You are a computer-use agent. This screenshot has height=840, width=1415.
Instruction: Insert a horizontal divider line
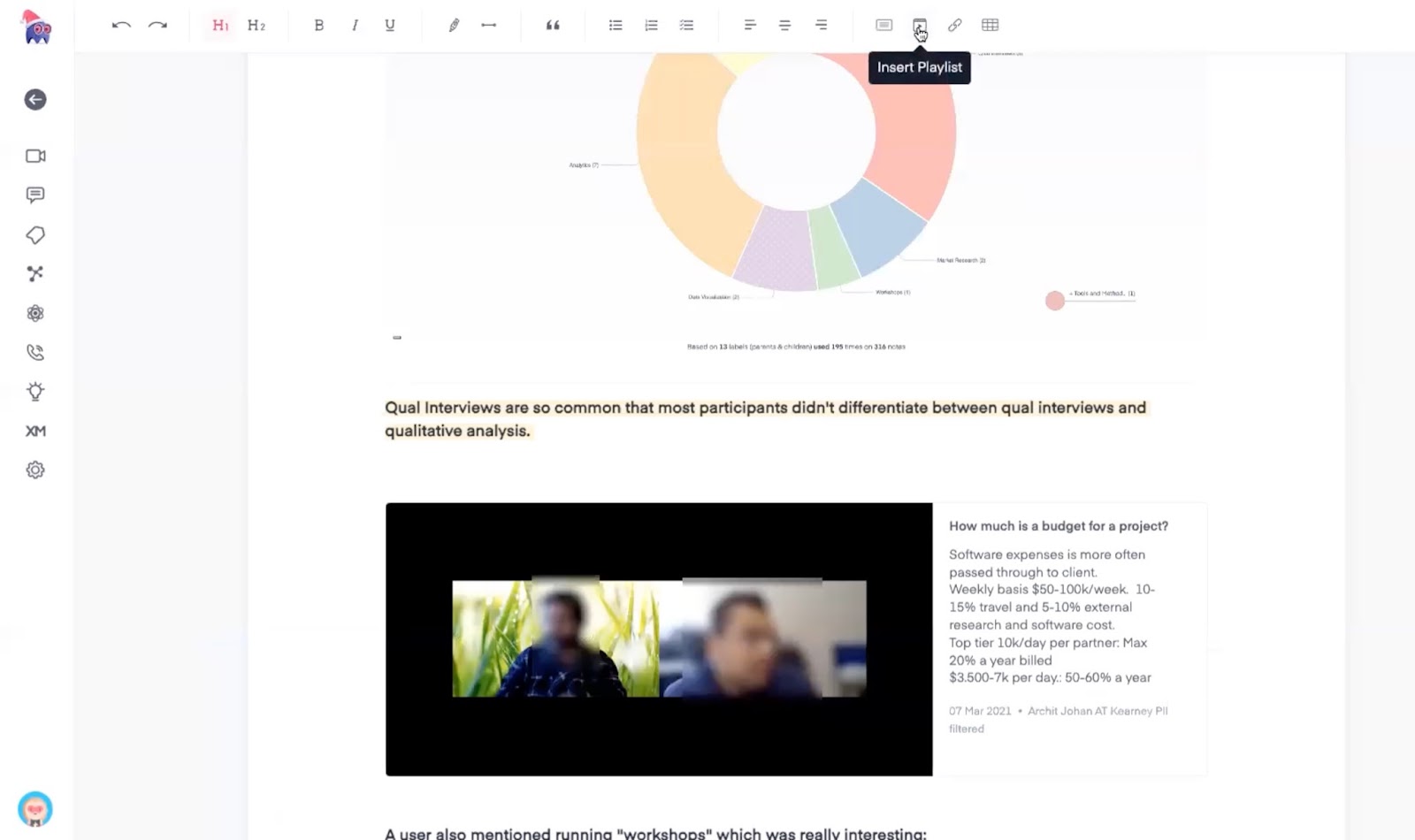488,26
